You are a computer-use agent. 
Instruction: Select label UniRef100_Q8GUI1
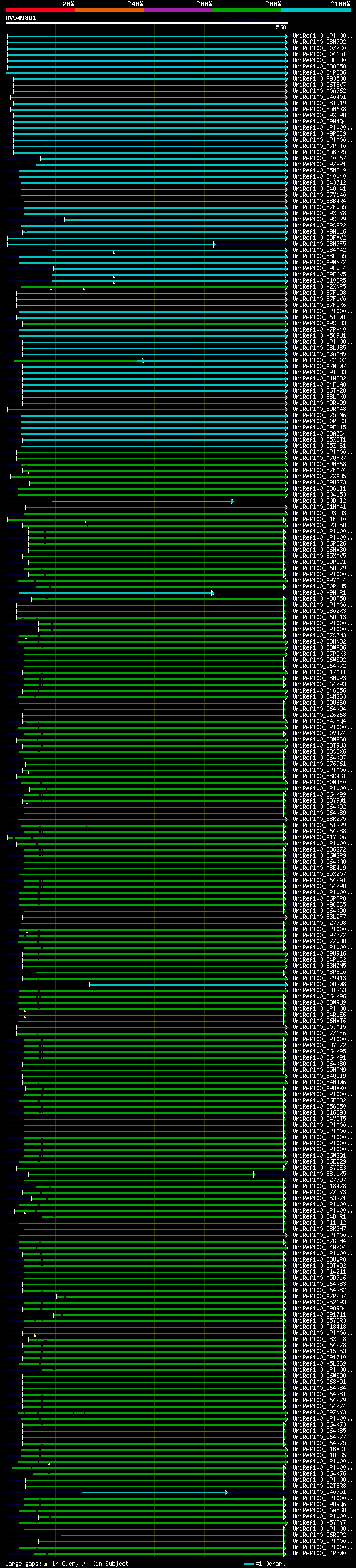tap(319, 489)
